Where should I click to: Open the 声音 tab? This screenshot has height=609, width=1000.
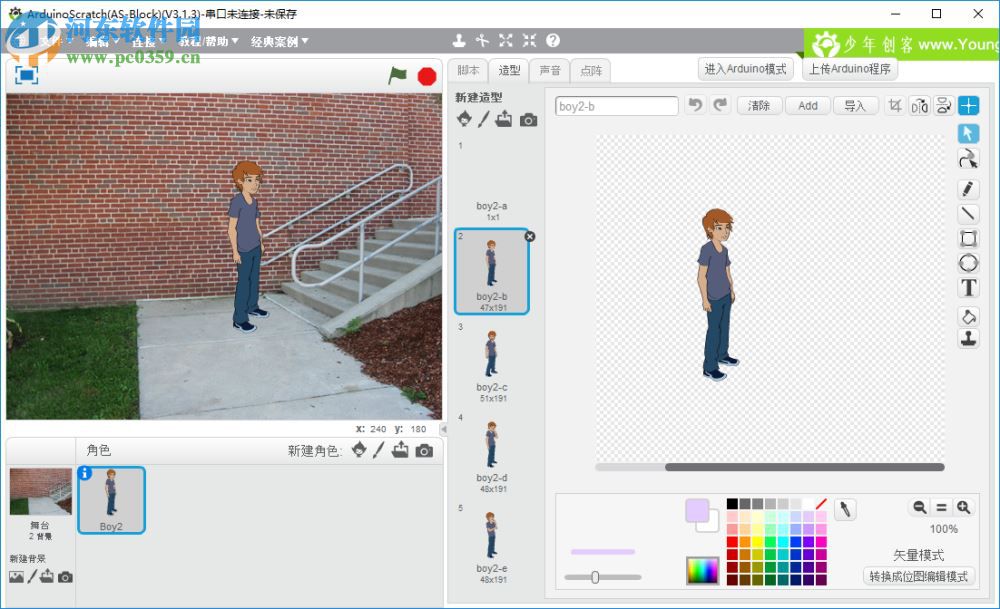coord(550,70)
